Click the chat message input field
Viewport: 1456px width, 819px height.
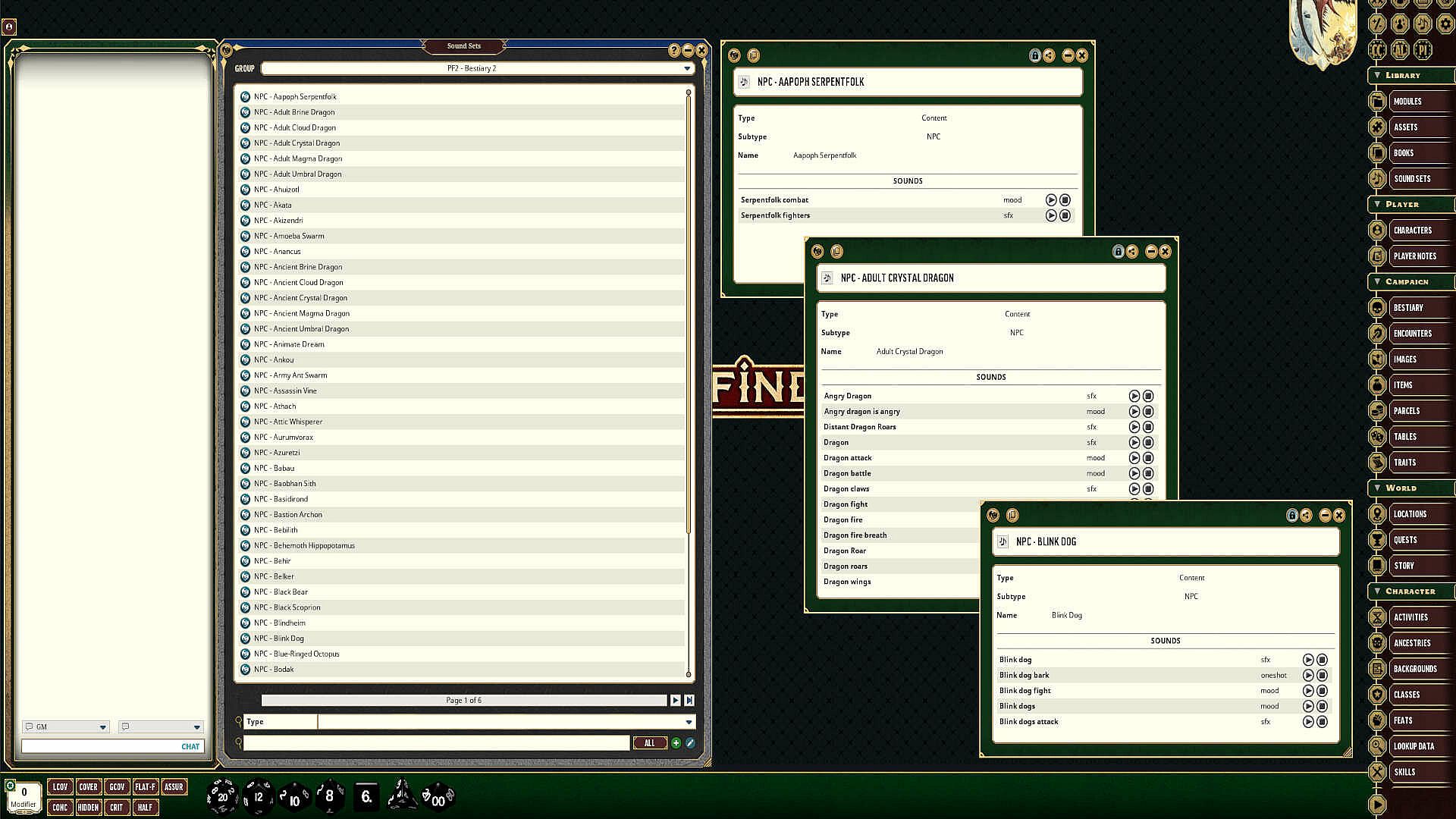coord(99,746)
